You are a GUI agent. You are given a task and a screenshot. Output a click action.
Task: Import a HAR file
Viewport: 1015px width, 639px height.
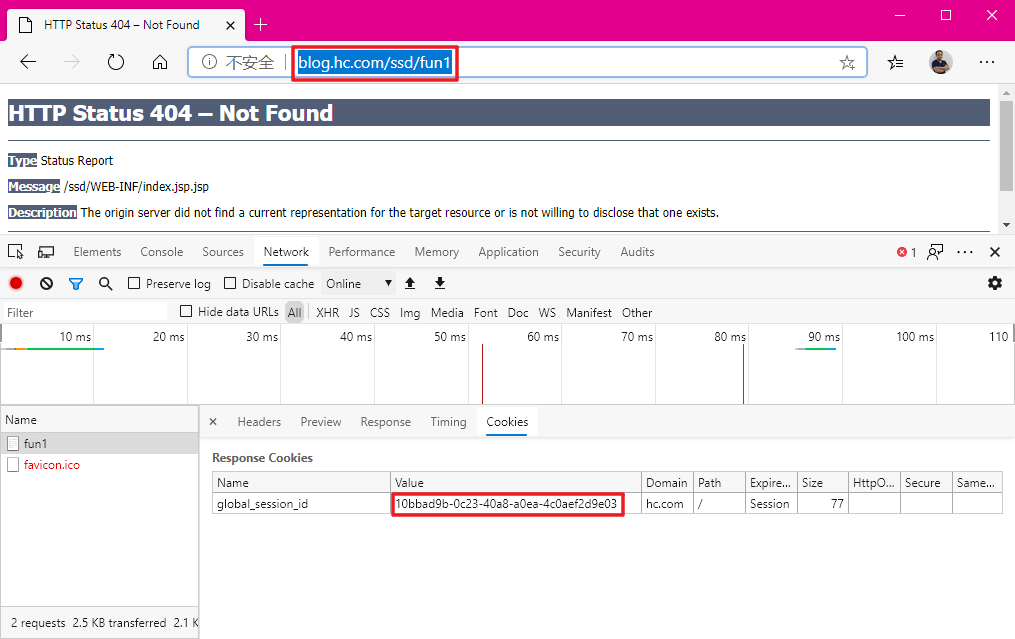[410, 283]
